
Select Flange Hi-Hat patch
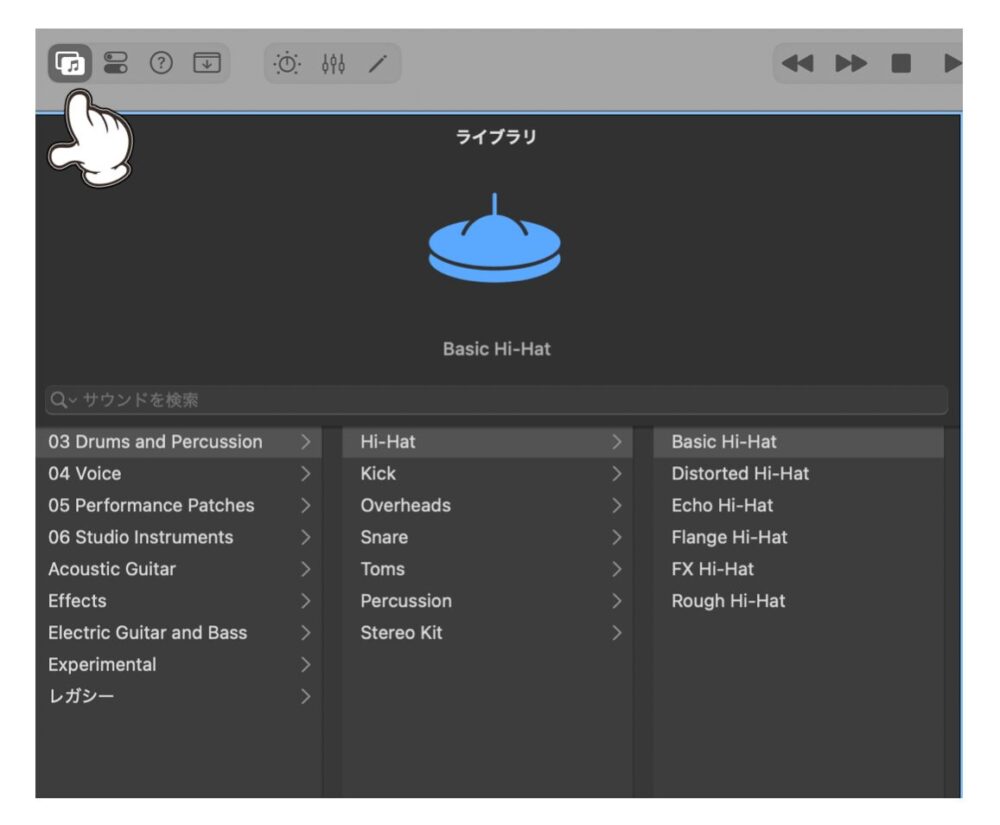[x=729, y=537]
